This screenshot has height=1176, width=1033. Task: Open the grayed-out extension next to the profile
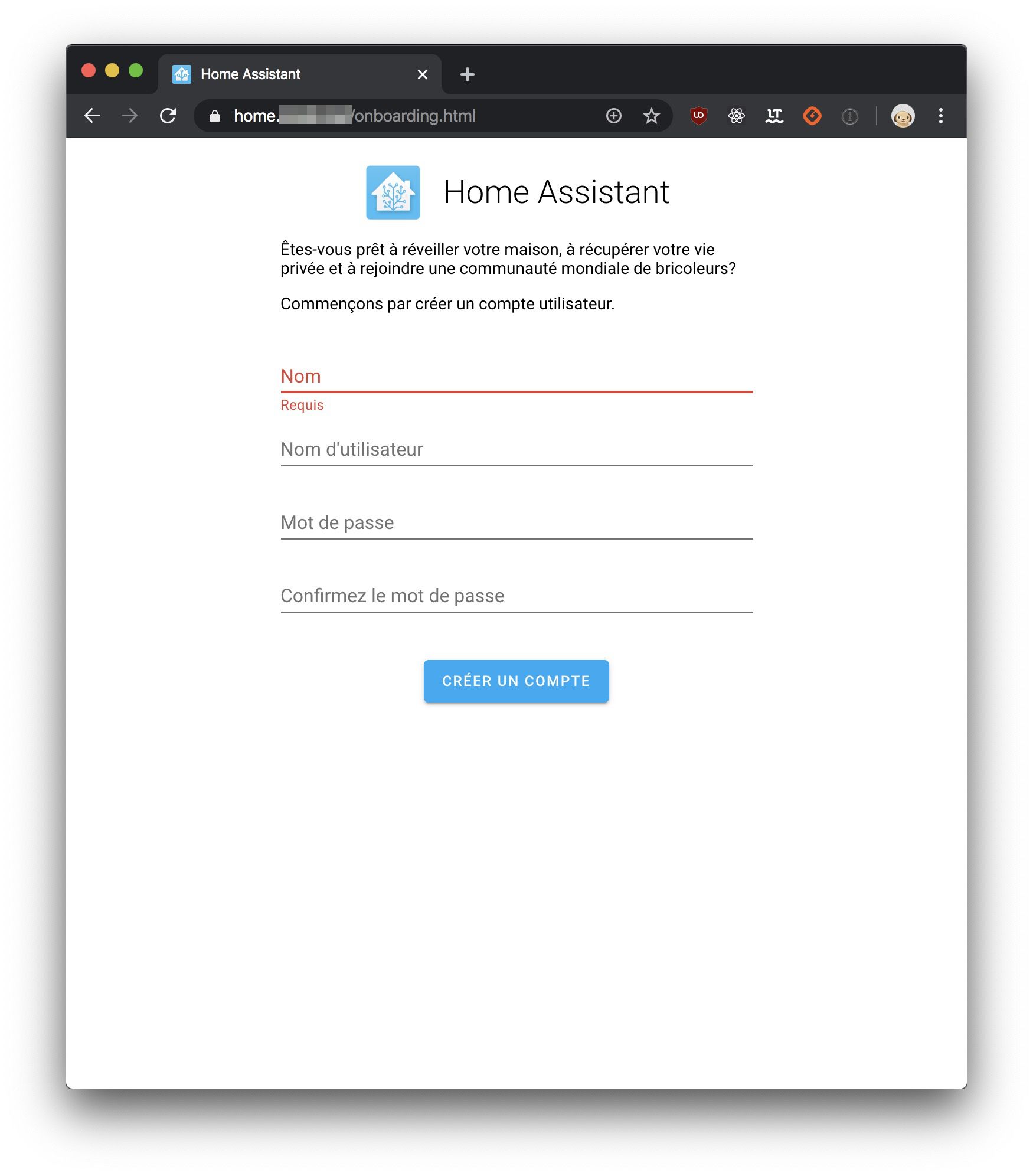850,116
